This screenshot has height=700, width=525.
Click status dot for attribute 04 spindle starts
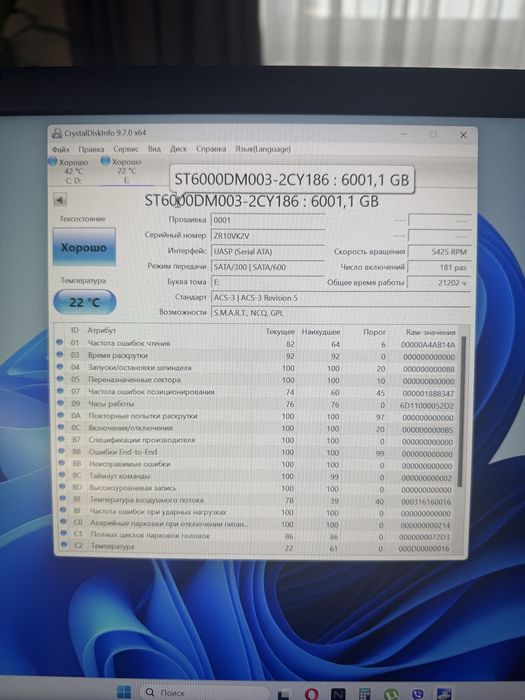pyautogui.click(x=60, y=367)
